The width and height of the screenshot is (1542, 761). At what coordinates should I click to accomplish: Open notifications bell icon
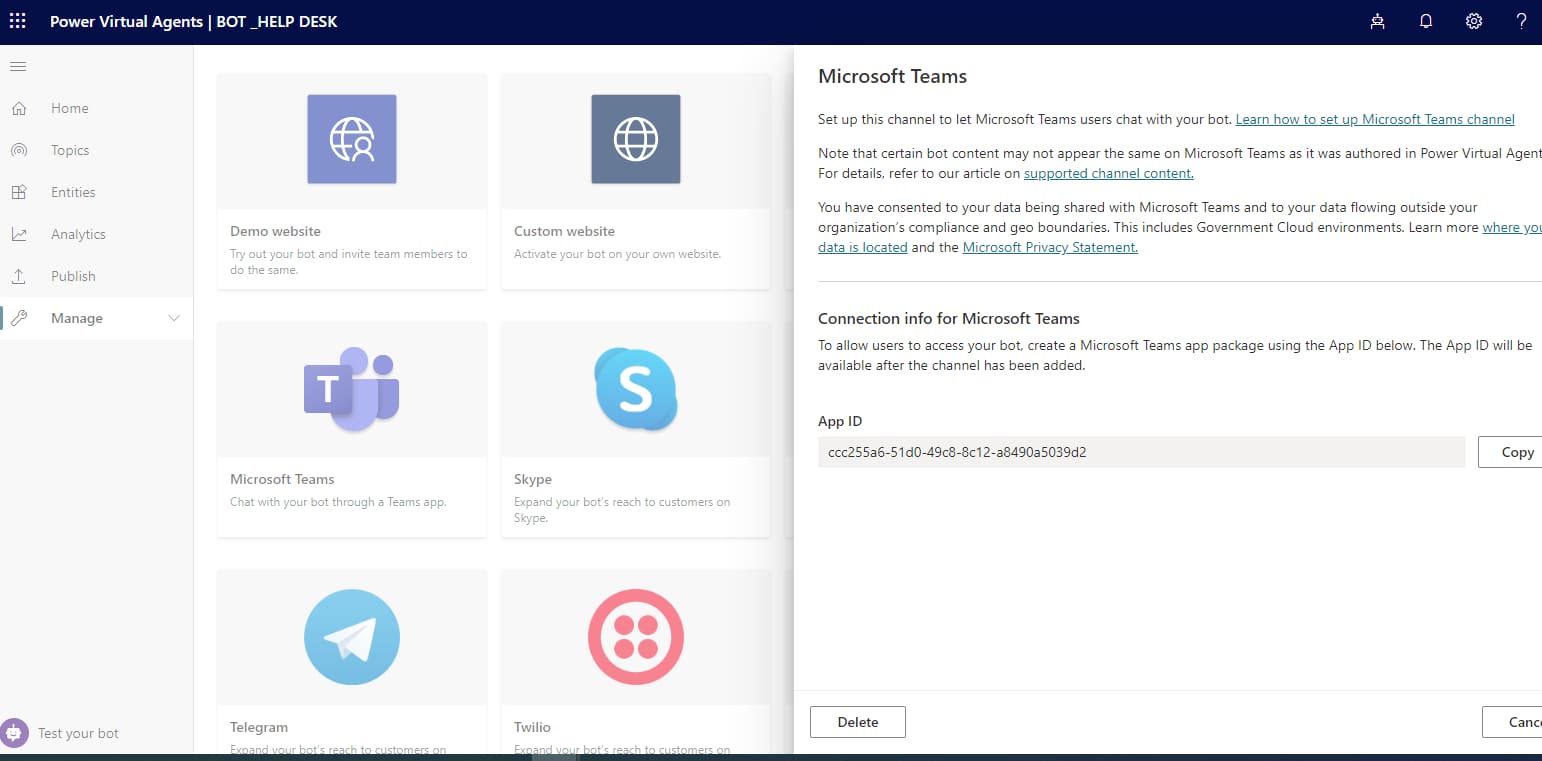tap(1426, 21)
